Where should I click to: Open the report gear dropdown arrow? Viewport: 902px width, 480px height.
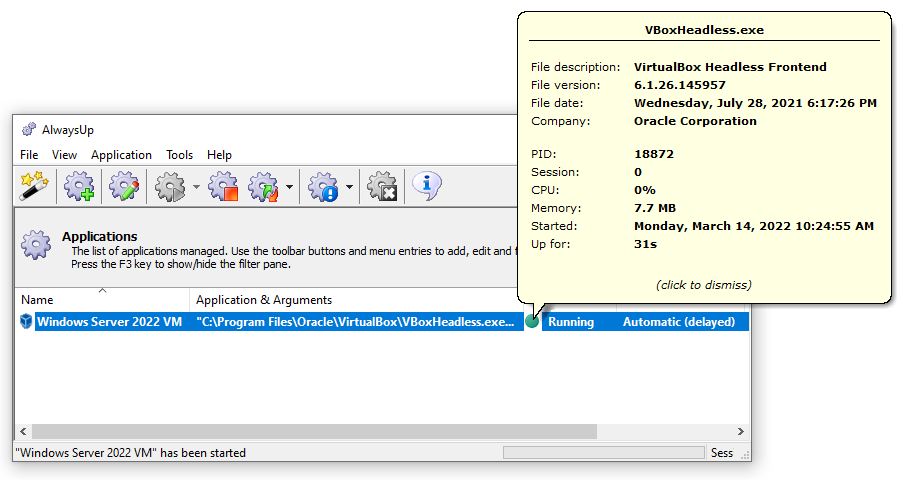(x=349, y=186)
